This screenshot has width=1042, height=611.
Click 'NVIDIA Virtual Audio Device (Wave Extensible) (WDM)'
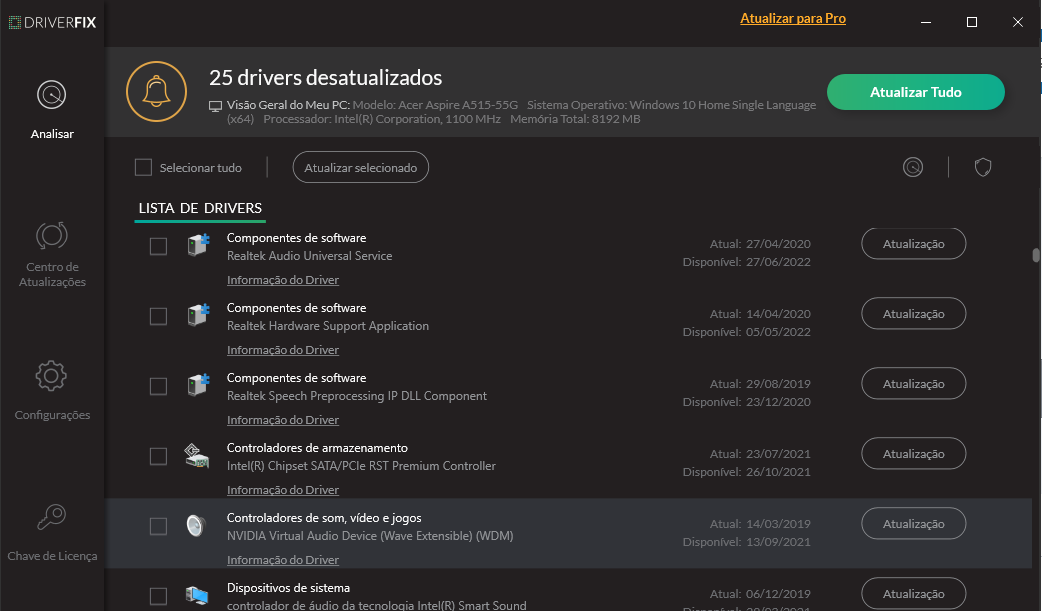pos(370,536)
